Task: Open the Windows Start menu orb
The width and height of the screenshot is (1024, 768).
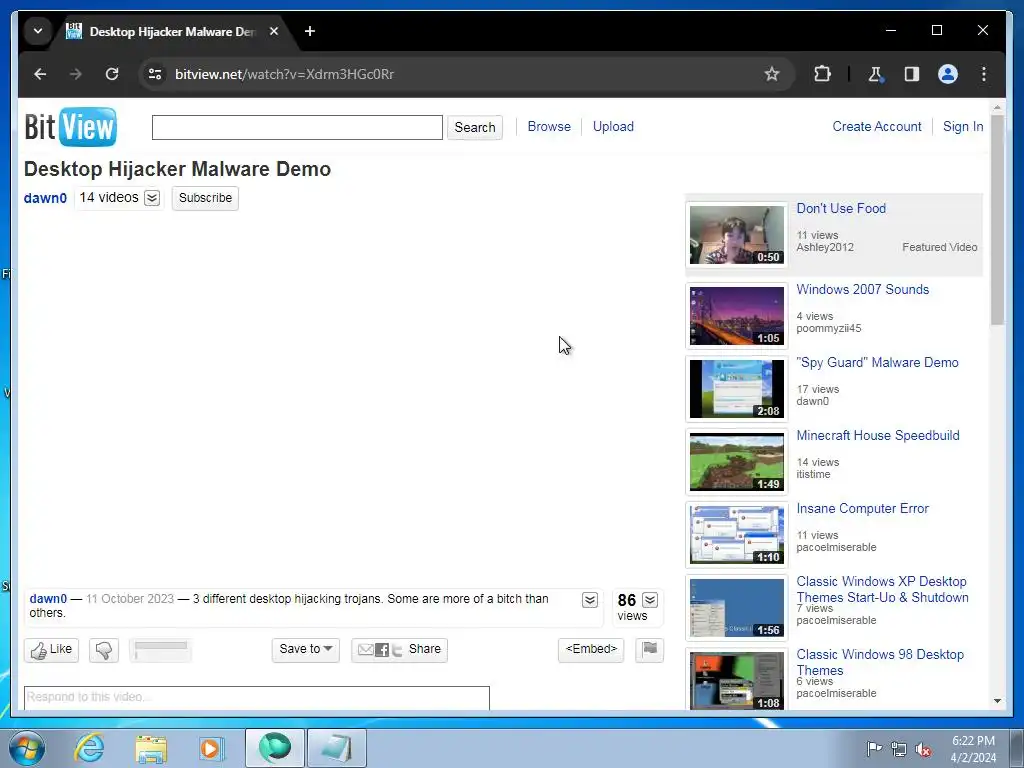Action: point(27,748)
